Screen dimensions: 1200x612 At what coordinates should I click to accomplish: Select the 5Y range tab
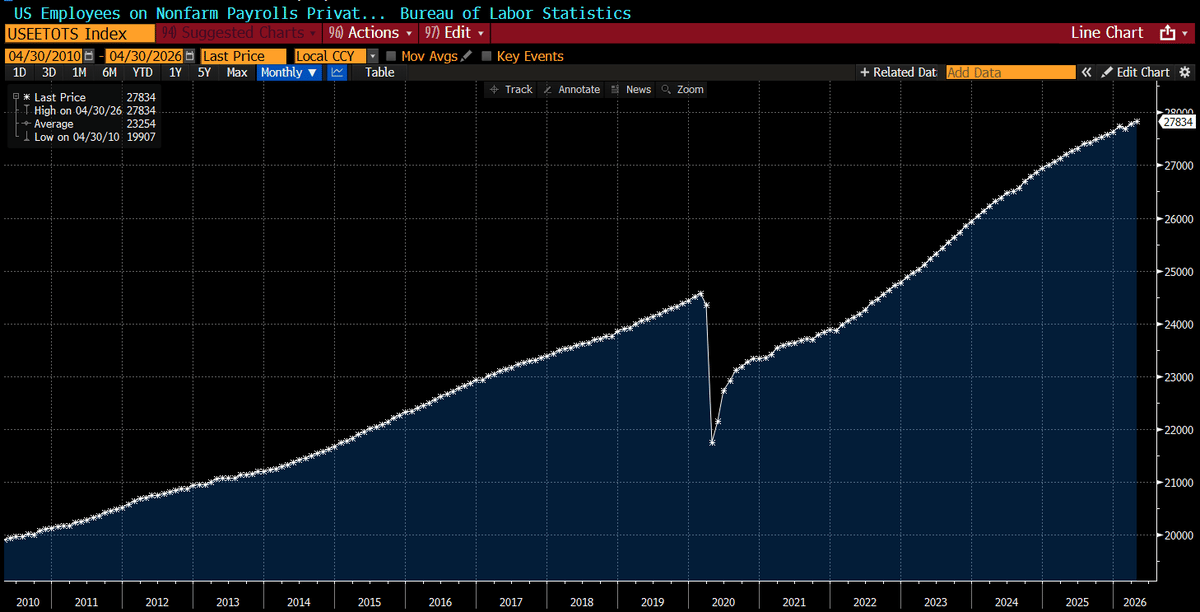[204, 72]
